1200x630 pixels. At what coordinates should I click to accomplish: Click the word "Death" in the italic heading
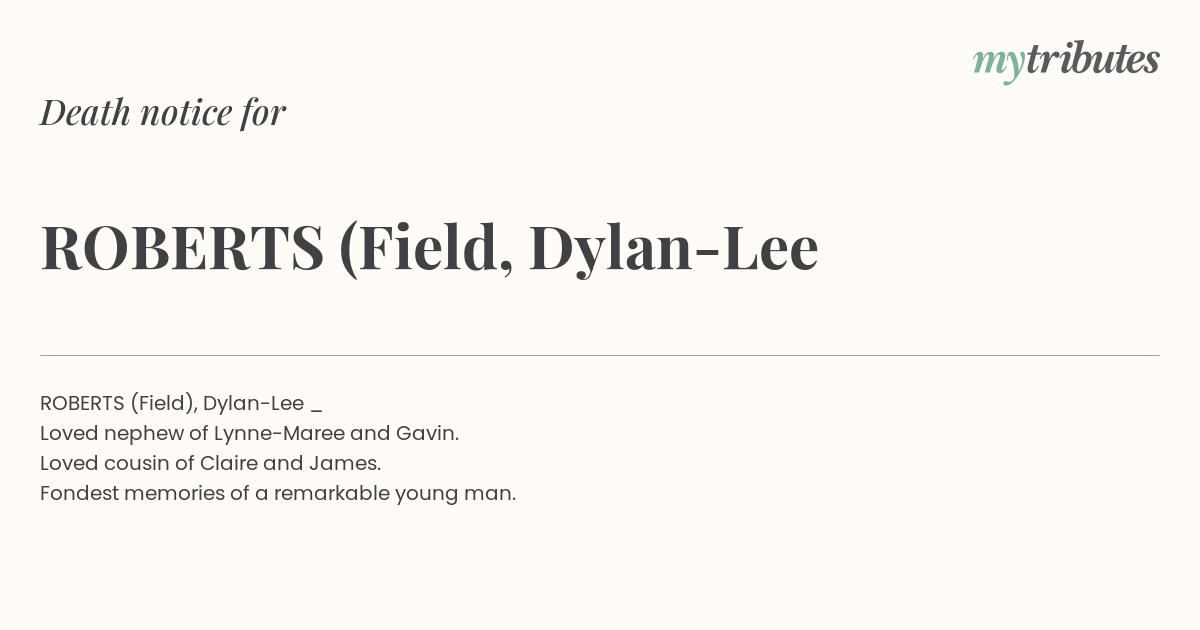(x=85, y=112)
